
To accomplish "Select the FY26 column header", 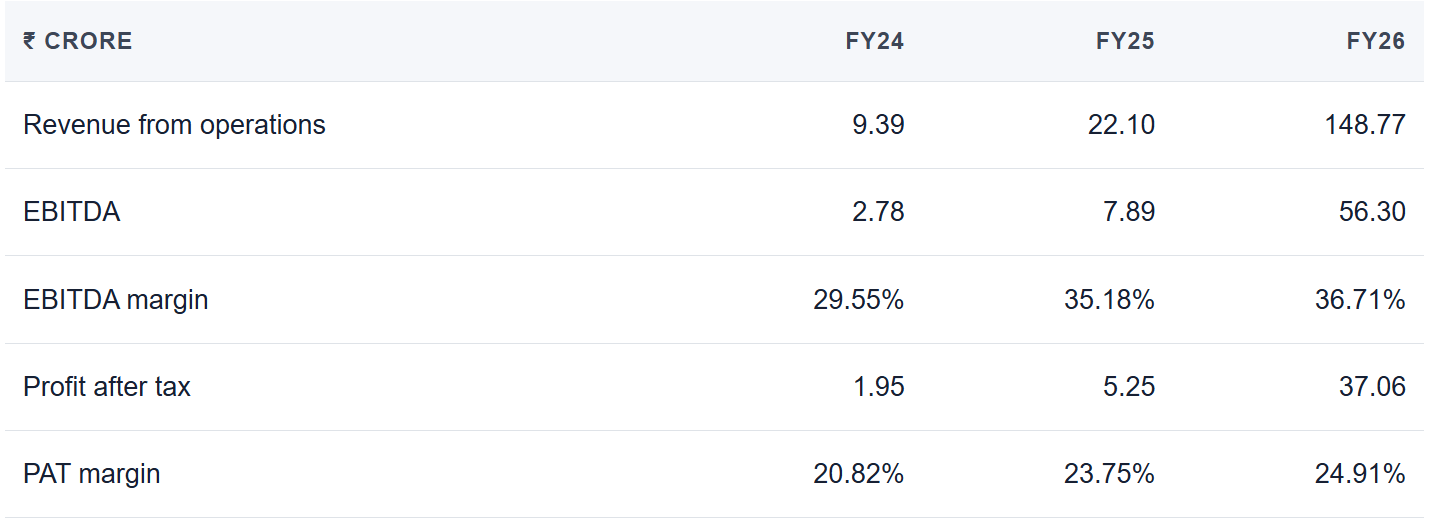I will (1376, 41).
